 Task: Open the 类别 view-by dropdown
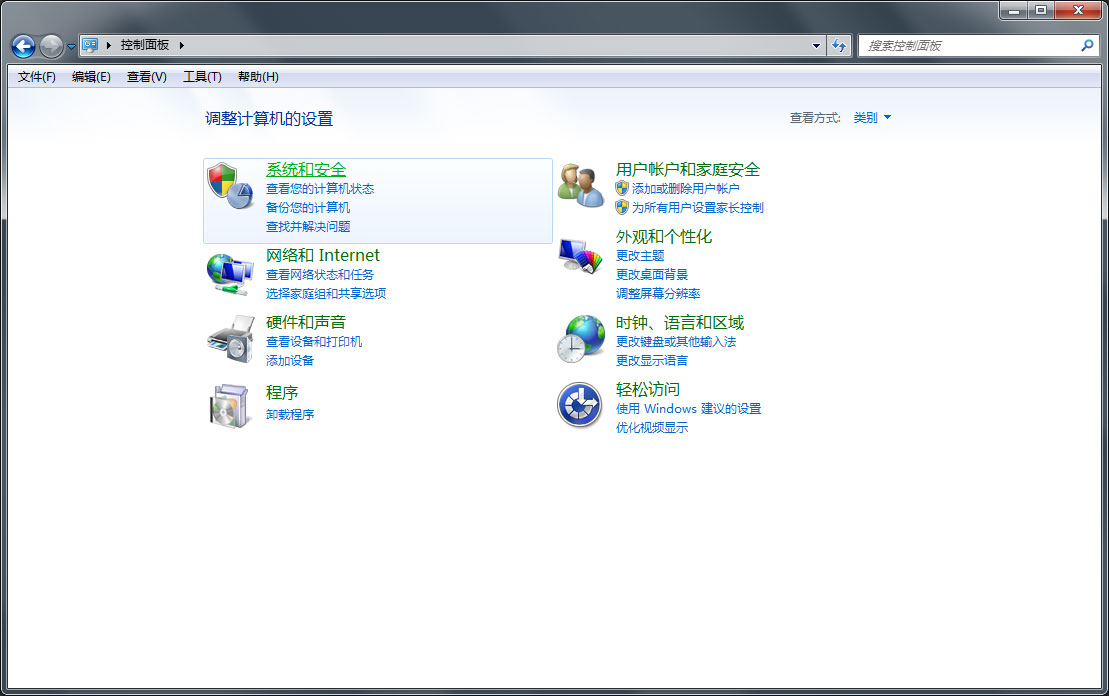(871, 117)
